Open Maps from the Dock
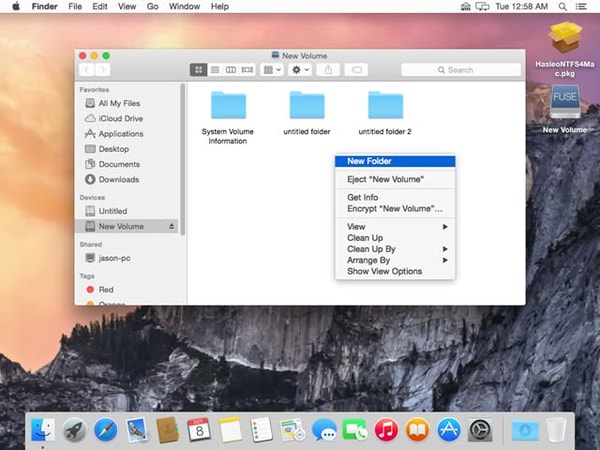The width and height of the screenshot is (600, 450). (x=292, y=430)
